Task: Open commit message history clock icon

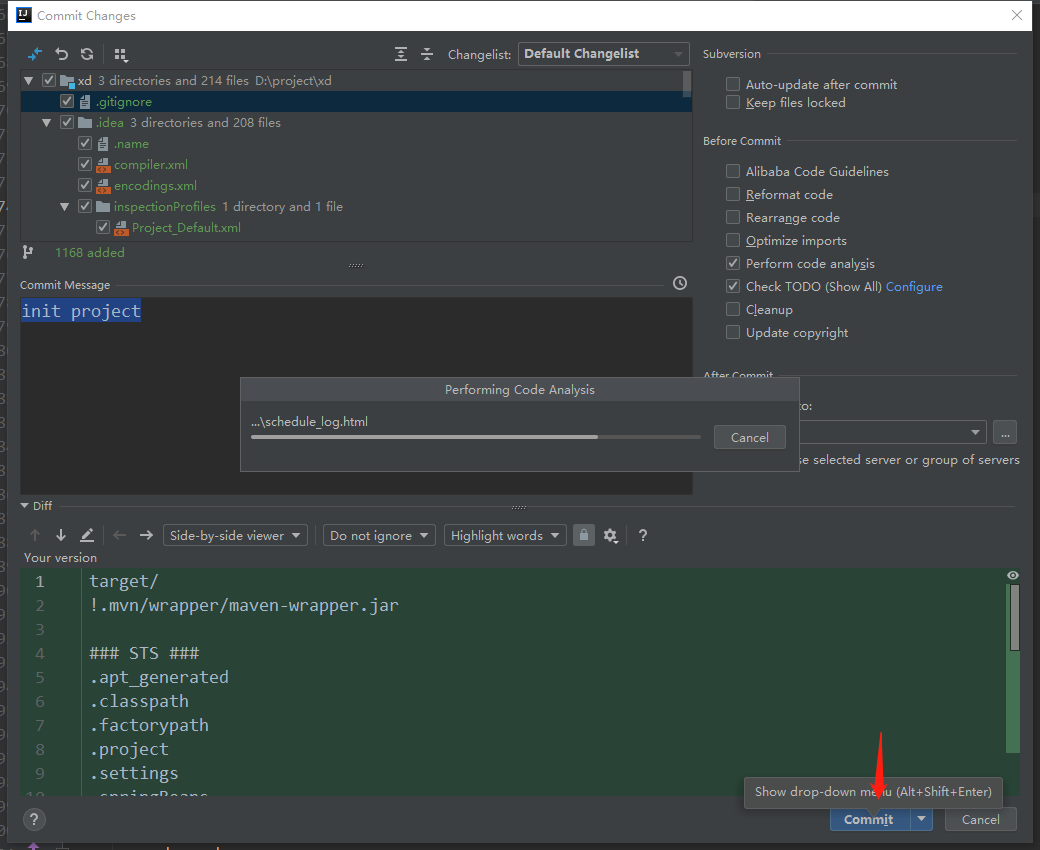Action: tap(680, 283)
